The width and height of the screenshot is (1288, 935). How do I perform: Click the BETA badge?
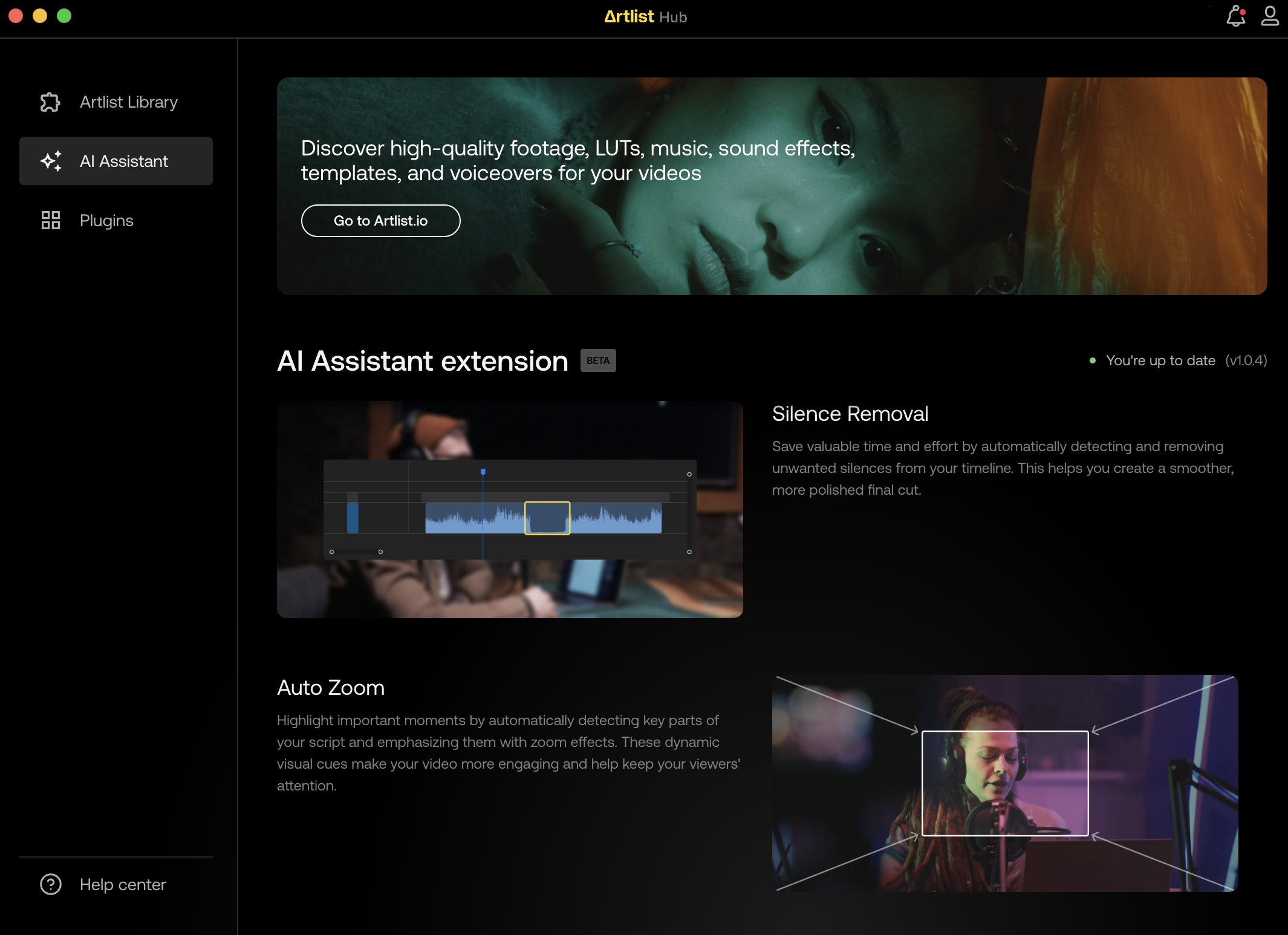pos(598,360)
